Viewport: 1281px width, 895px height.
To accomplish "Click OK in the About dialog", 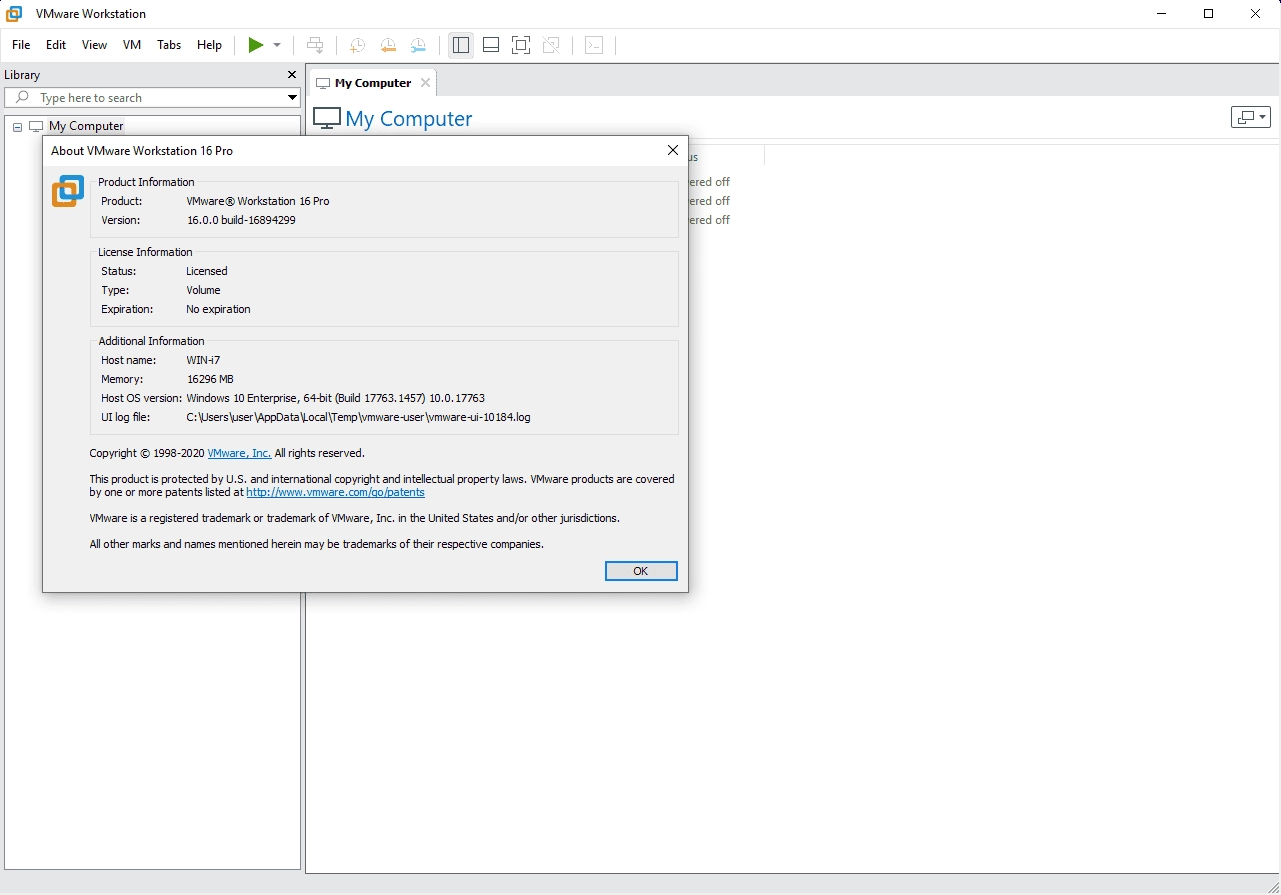I will click(x=641, y=571).
